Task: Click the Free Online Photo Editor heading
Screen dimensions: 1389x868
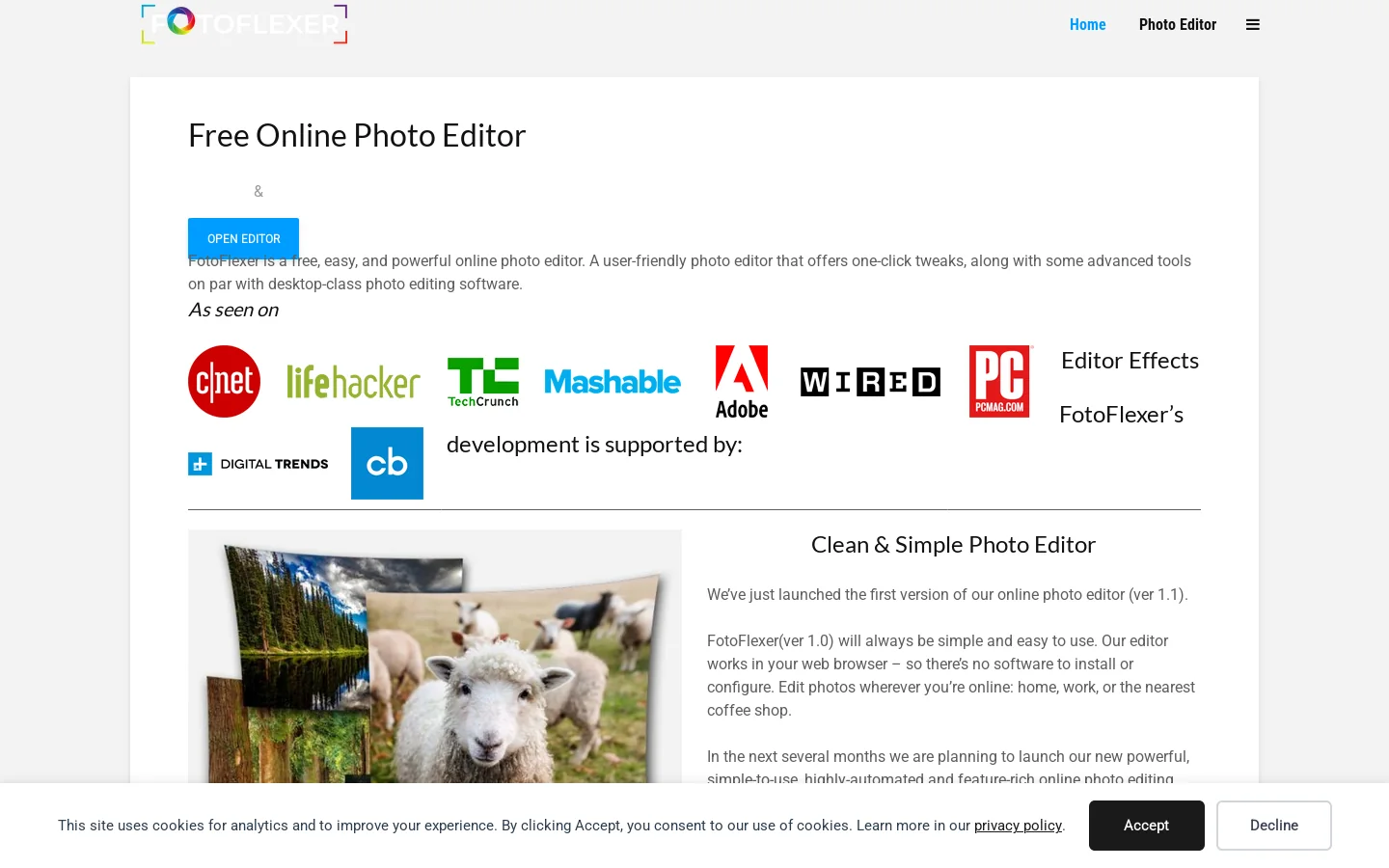Action: (x=357, y=136)
